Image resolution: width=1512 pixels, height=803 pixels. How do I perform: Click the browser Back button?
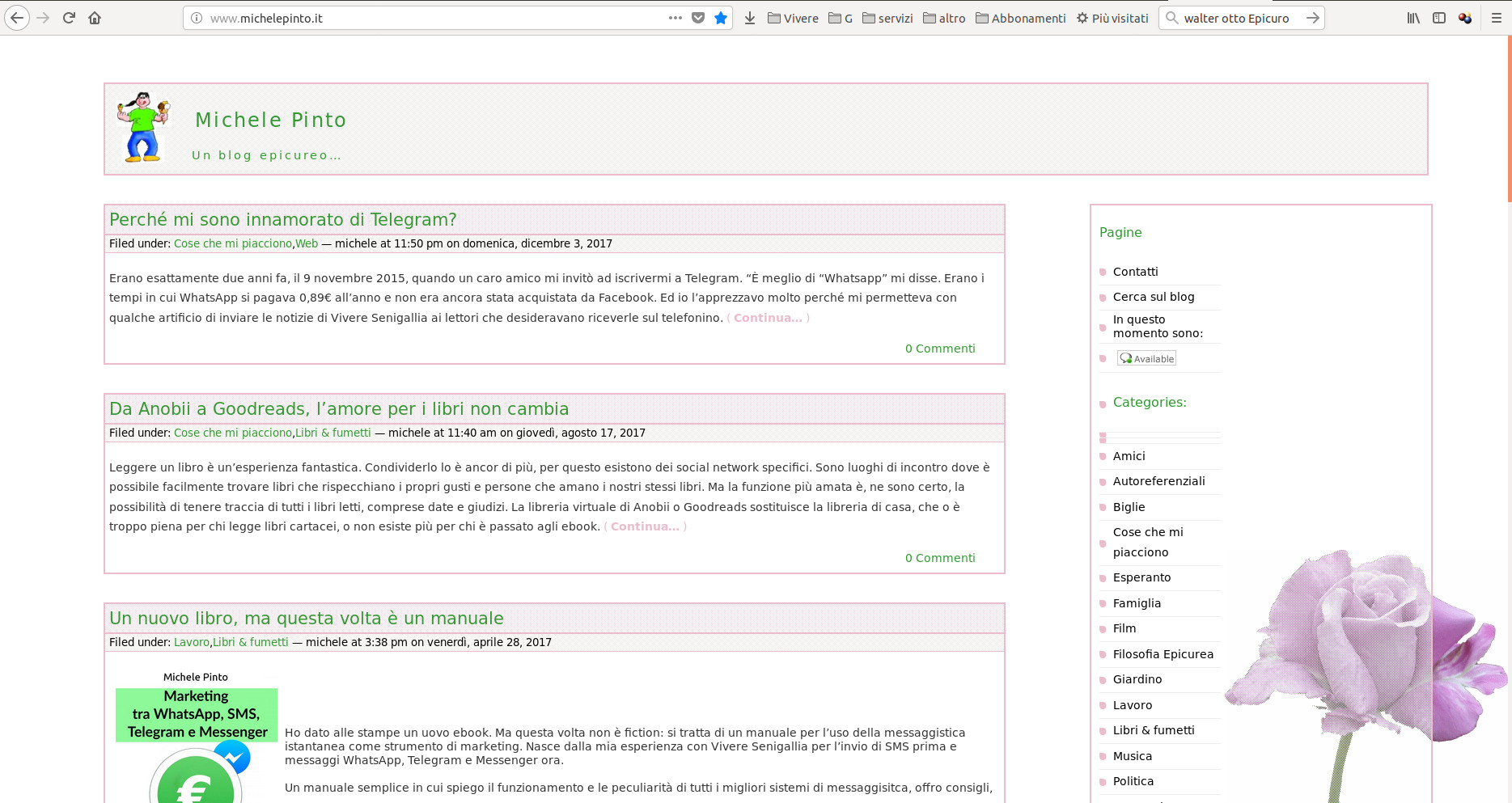(x=17, y=18)
